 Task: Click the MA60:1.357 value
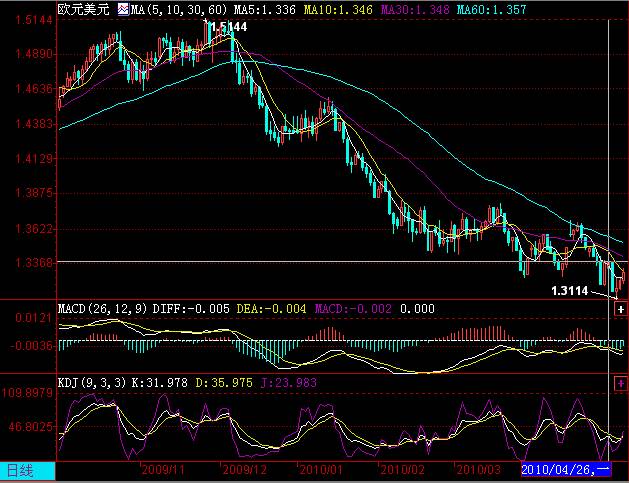[x=491, y=10]
